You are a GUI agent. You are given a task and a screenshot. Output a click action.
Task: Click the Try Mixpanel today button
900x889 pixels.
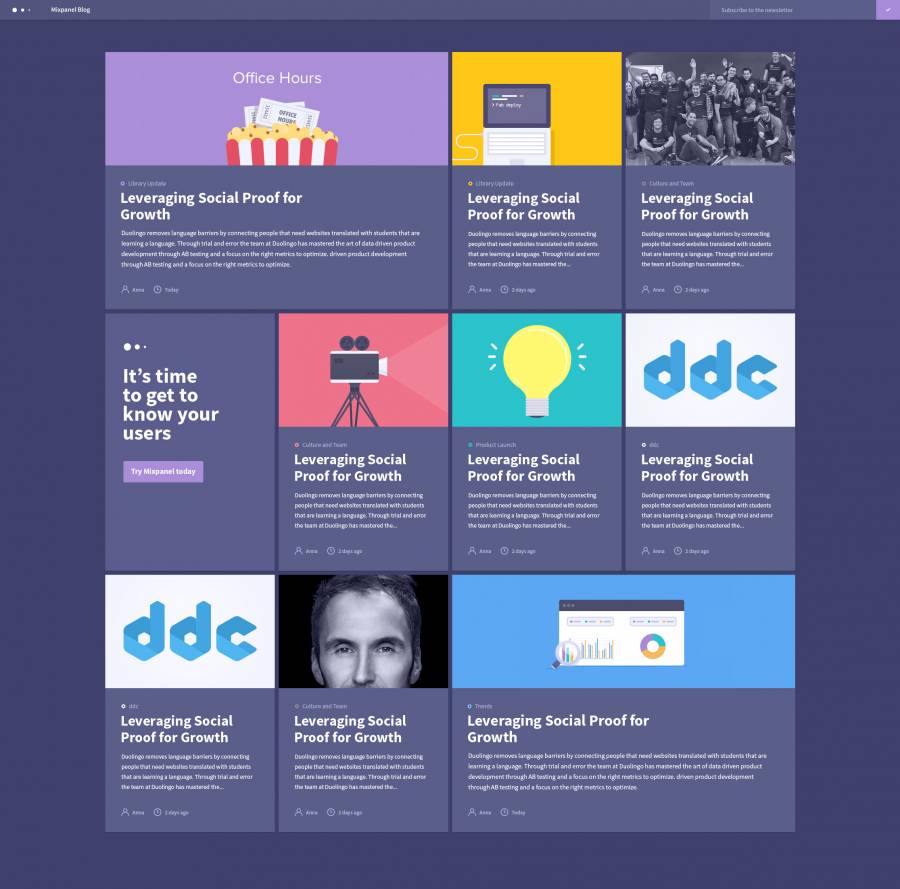[163, 471]
